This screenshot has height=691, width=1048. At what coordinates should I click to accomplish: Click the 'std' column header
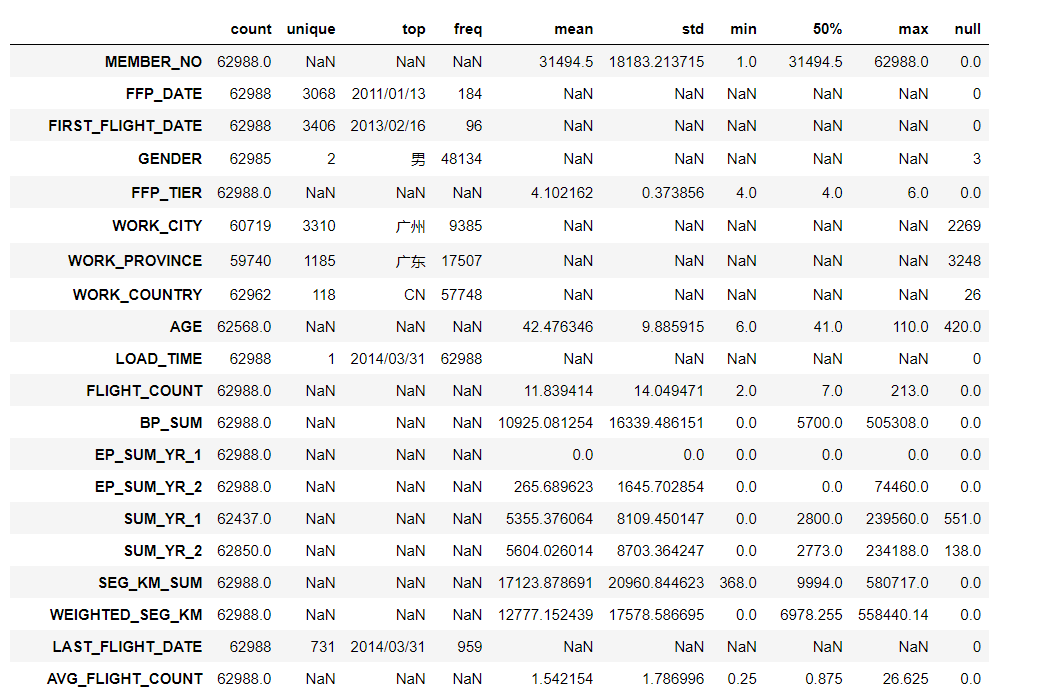(692, 29)
